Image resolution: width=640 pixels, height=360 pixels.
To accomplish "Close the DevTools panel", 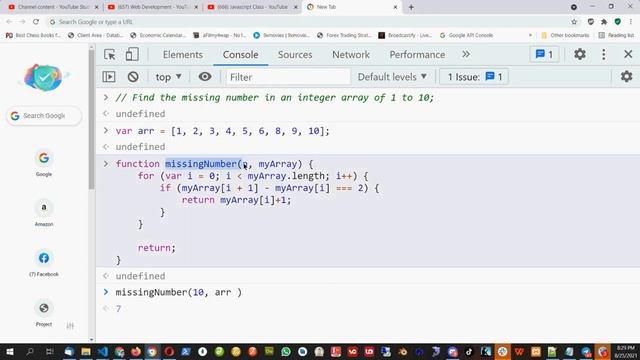I will (628, 54).
